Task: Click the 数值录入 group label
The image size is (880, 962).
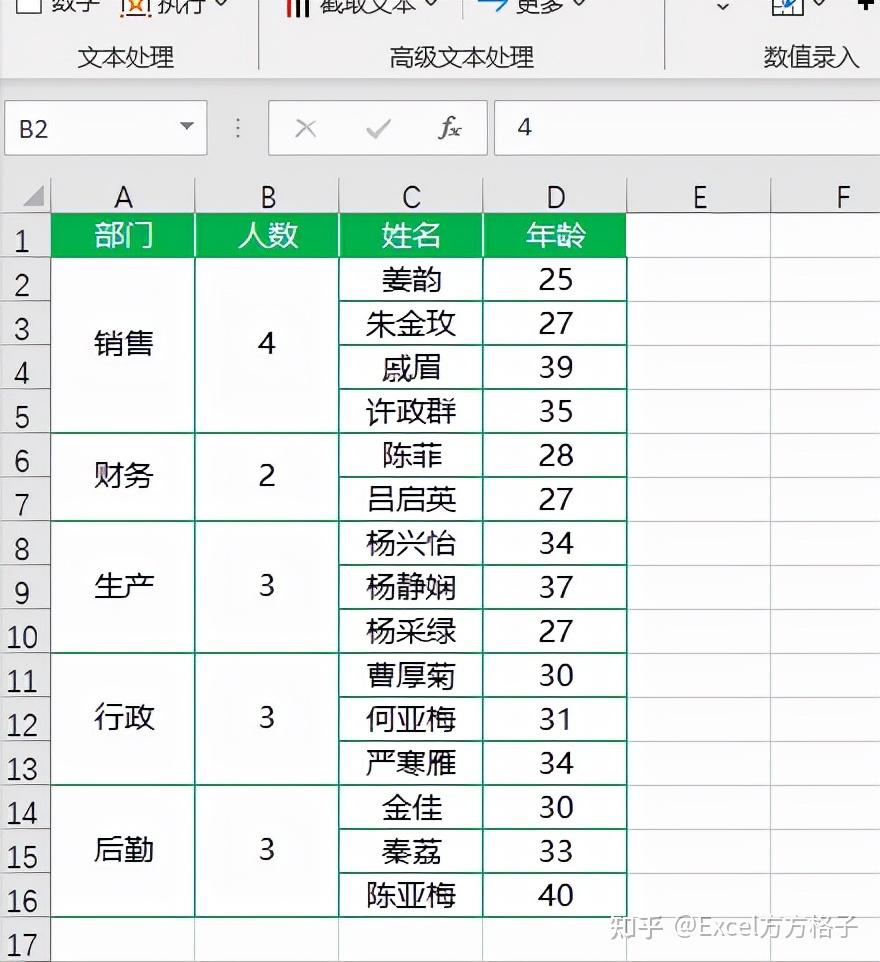Action: click(811, 57)
